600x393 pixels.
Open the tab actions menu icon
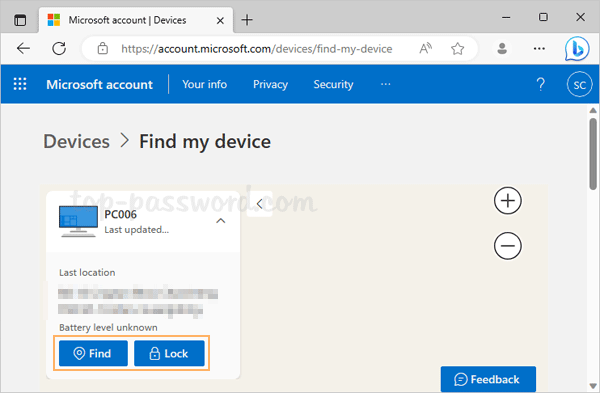20,20
